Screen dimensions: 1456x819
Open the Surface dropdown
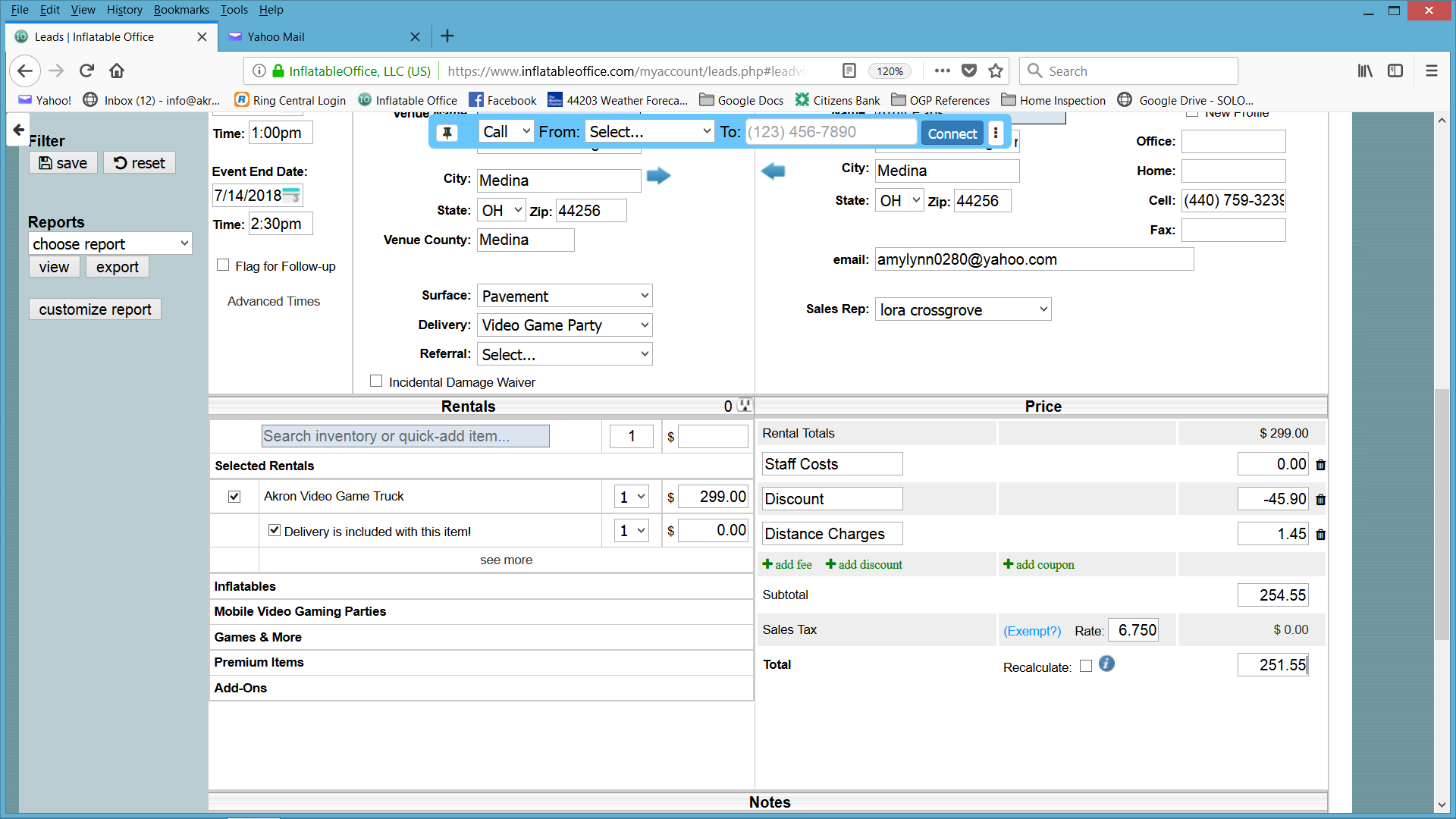point(564,296)
